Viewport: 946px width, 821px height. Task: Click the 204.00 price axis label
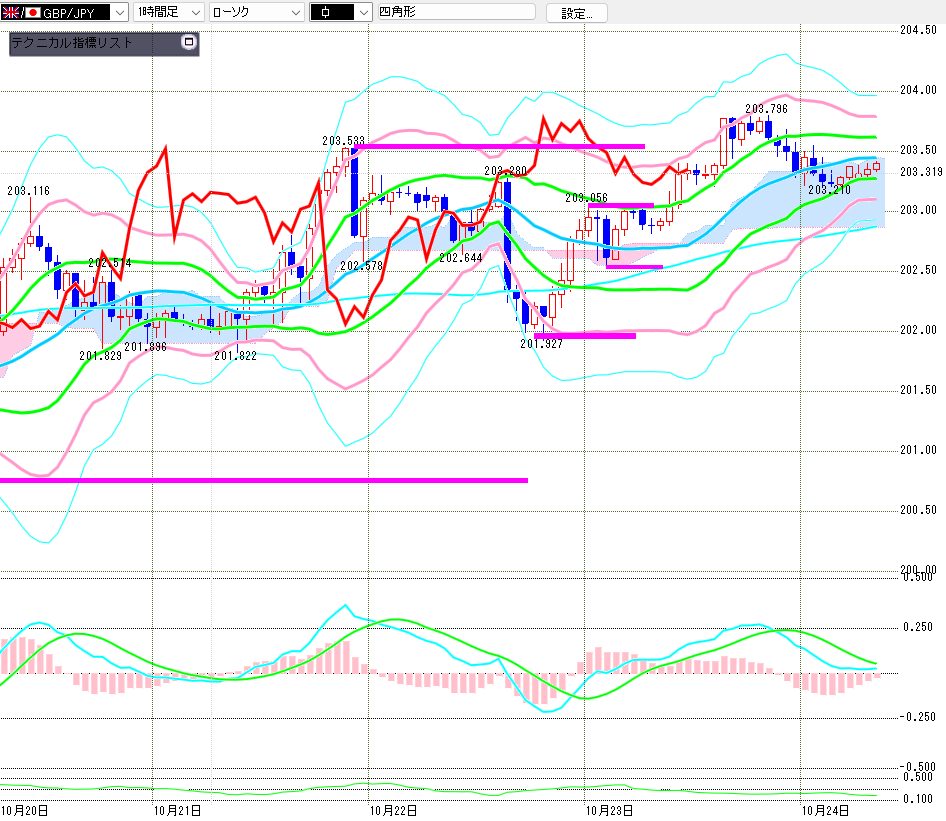[920, 90]
